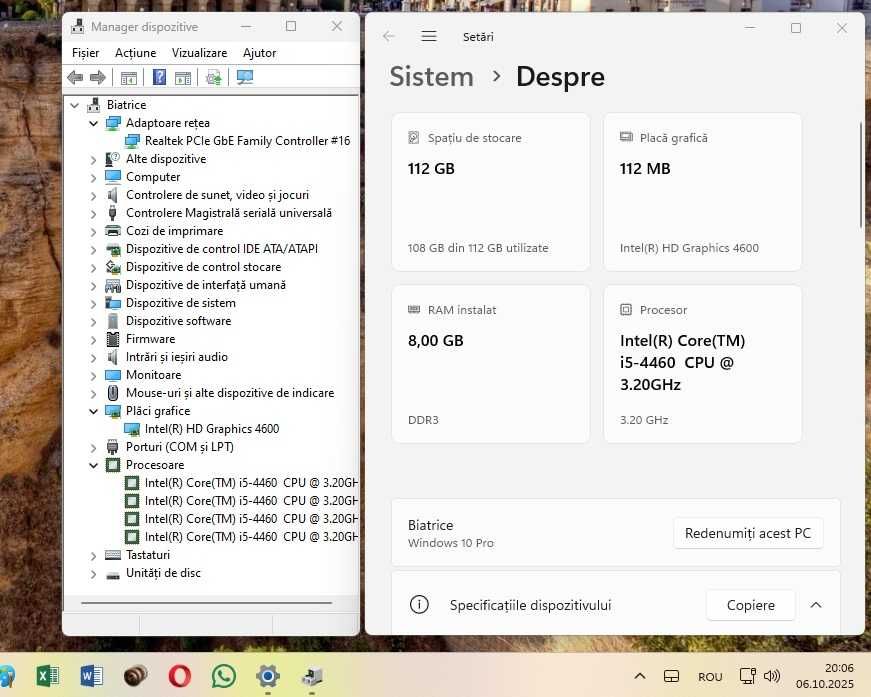The height and width of the screenshot is (697, 871).
Task: Click the network tray icon
Action: [x=748, y=676]
